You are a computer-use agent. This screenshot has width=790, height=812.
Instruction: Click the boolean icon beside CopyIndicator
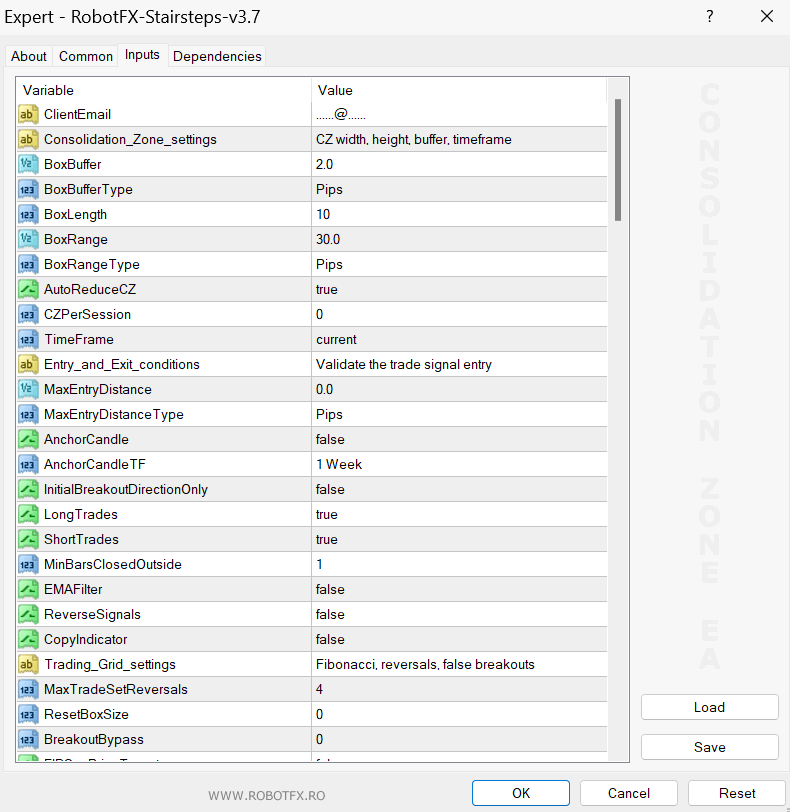point(28,640)
